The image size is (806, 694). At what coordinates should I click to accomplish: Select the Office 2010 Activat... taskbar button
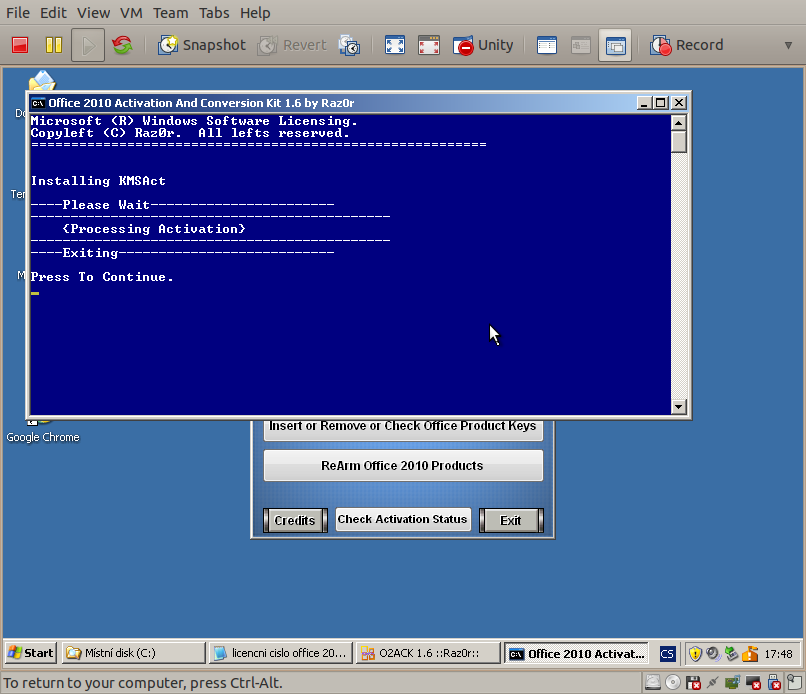click(576, 653)
